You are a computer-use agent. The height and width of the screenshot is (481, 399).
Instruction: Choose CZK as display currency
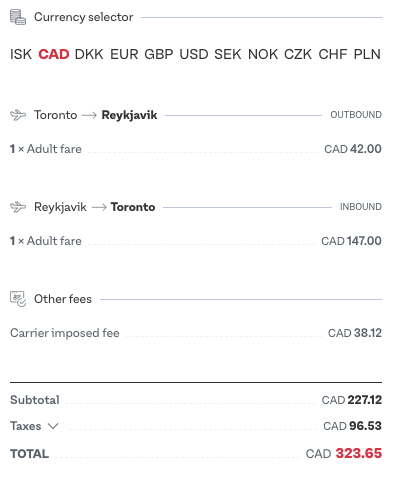298,54
